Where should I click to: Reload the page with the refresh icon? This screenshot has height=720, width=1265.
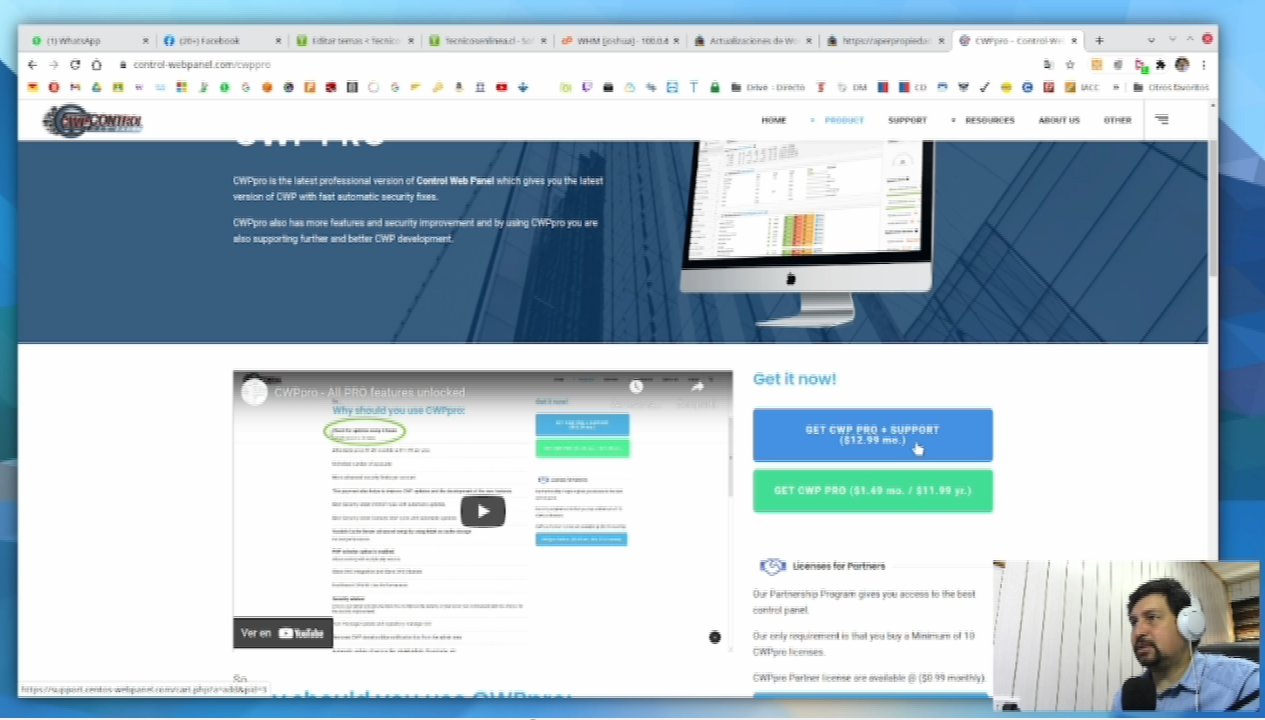point(75,64)
